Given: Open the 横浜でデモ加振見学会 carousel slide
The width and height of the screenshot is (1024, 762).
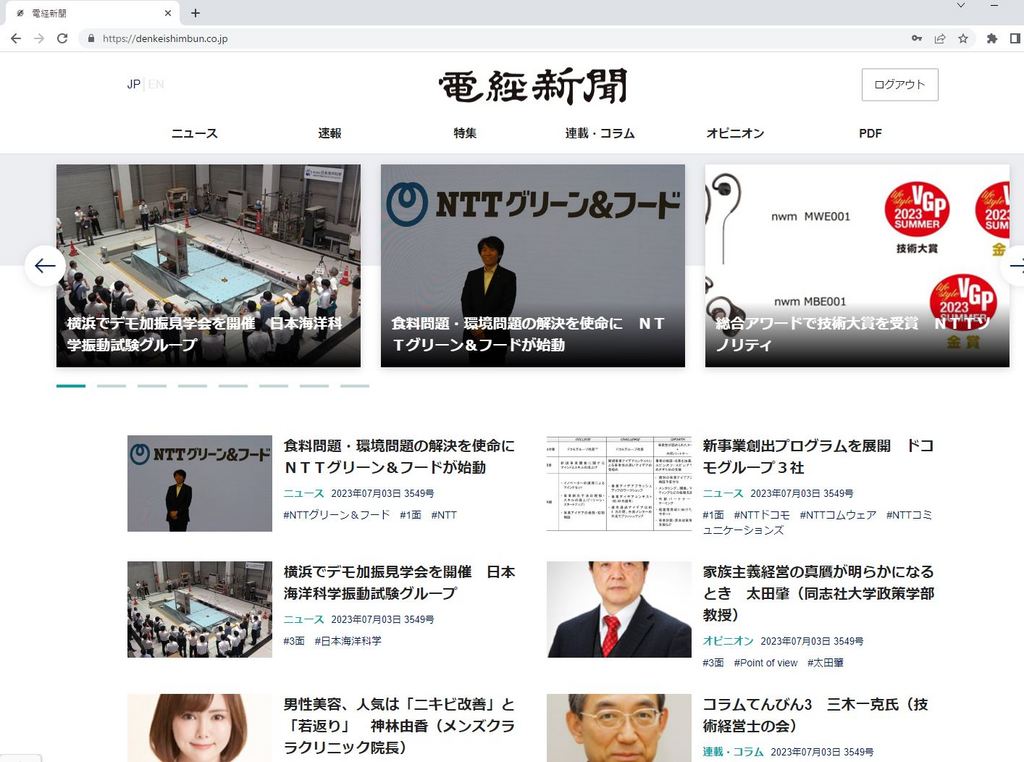Looking at the screenshot, I should tap(208, 265).
